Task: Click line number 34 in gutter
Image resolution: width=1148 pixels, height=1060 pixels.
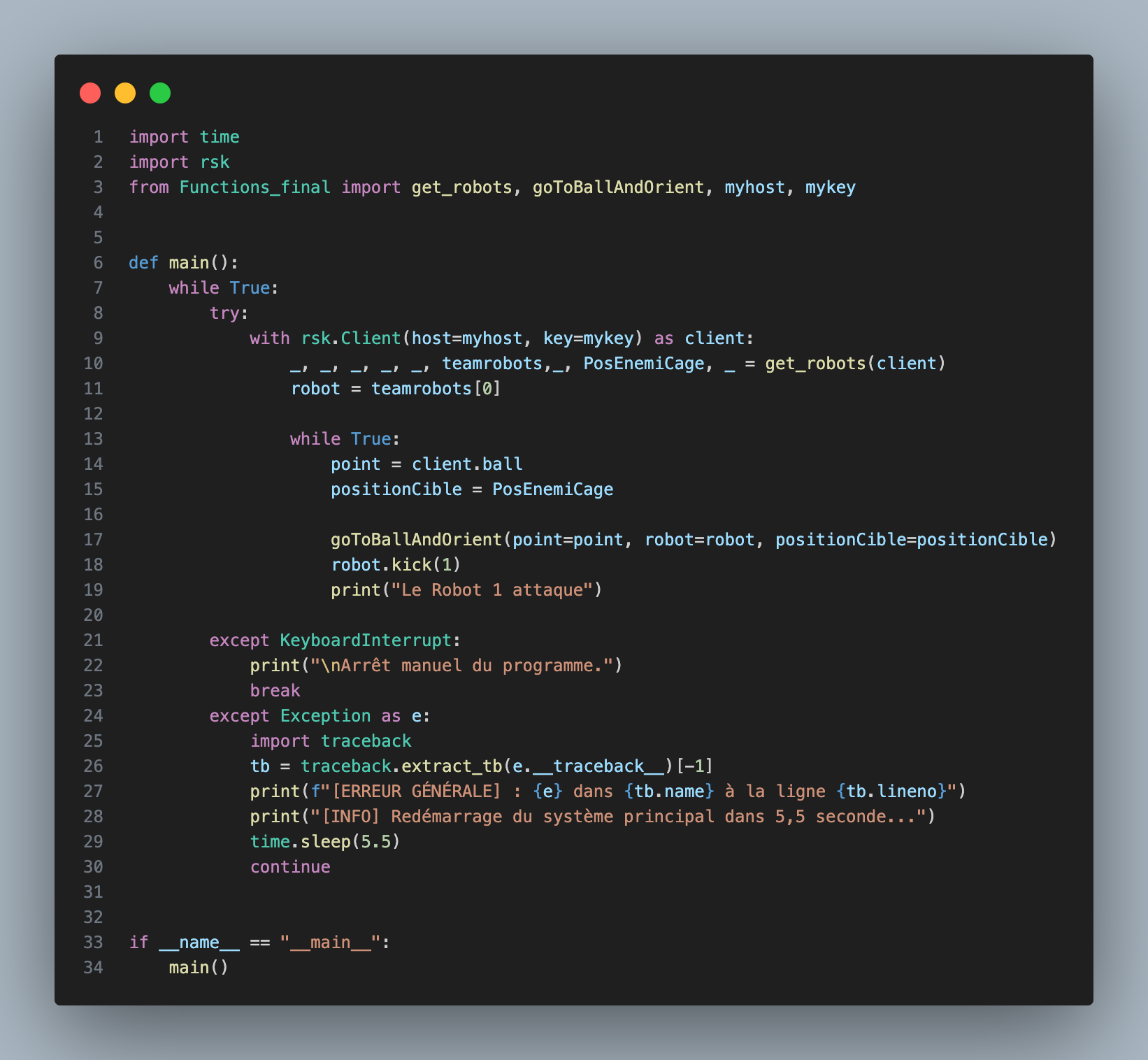Action: (93, 968)
